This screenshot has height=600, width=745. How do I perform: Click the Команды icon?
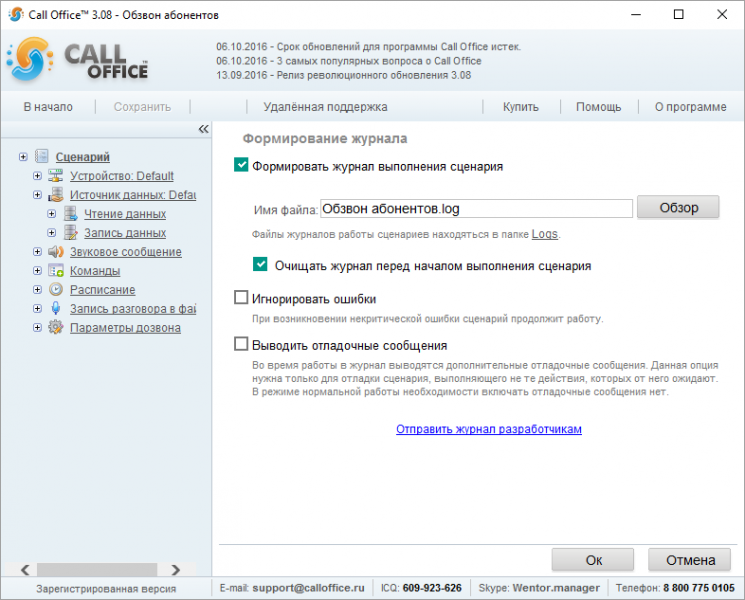pos(56,270)
